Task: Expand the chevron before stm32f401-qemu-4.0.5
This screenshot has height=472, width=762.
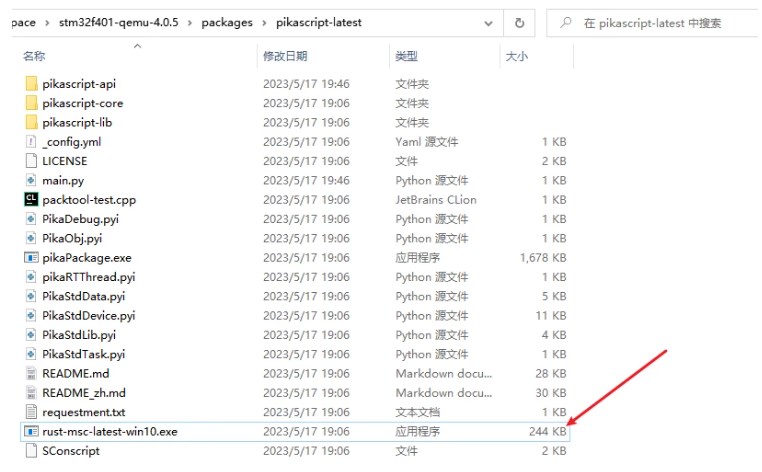Action: [x=47, y=23]
